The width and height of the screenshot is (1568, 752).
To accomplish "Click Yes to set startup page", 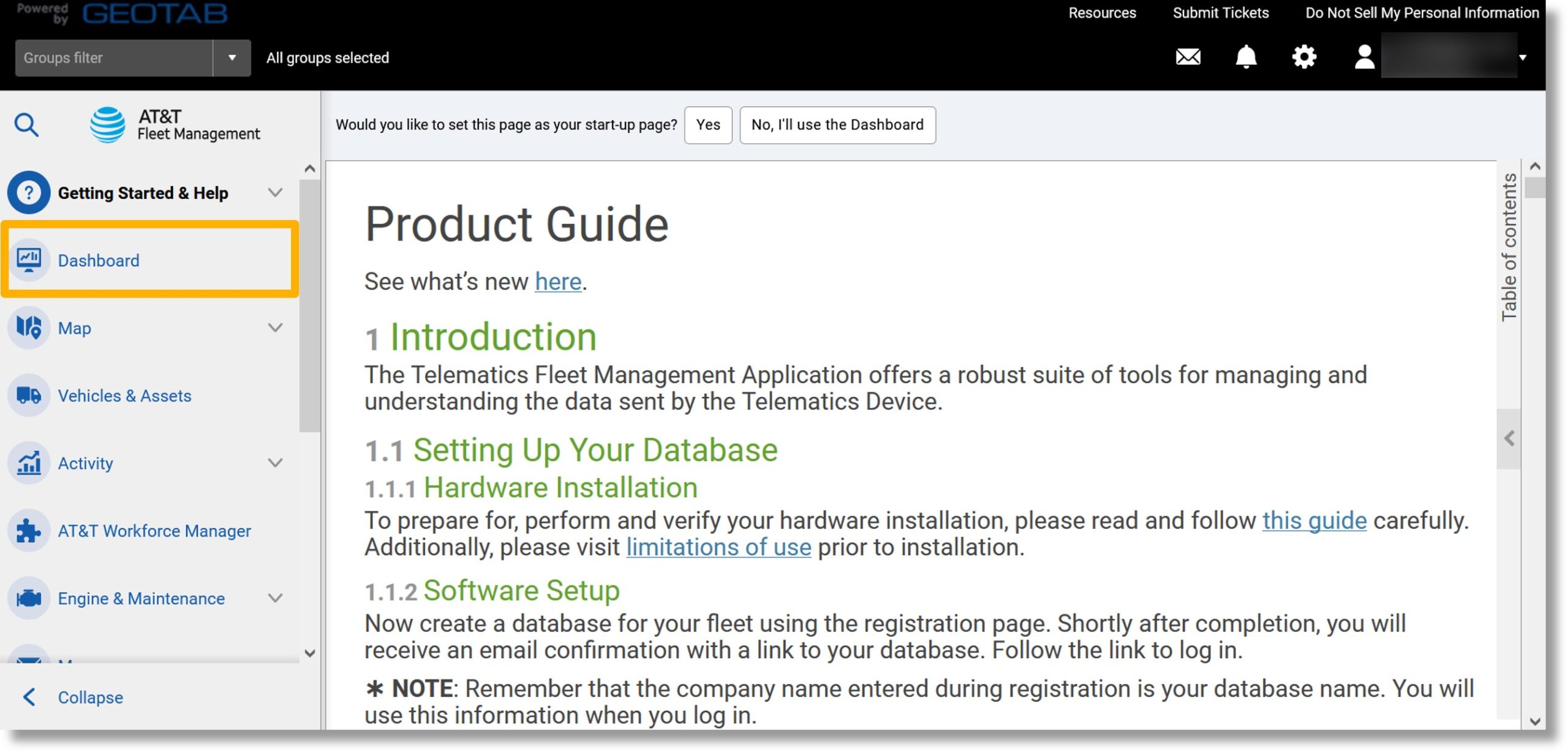I will 709,124.
